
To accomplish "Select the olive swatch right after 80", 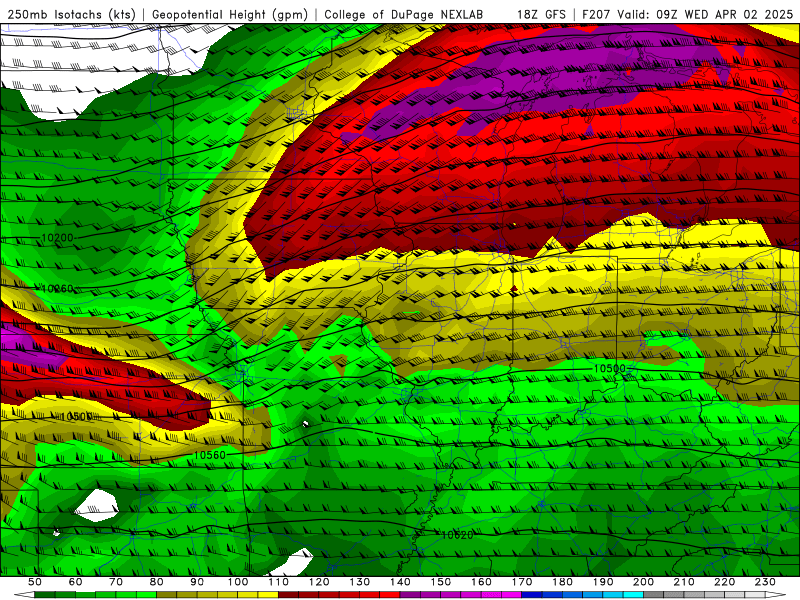I will point(166,594).
